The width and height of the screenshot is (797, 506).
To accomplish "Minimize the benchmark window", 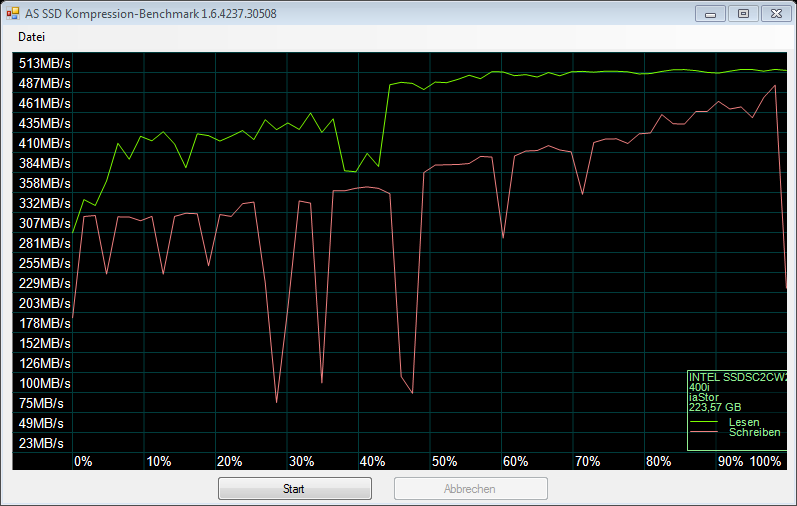I will click(710, 13).
